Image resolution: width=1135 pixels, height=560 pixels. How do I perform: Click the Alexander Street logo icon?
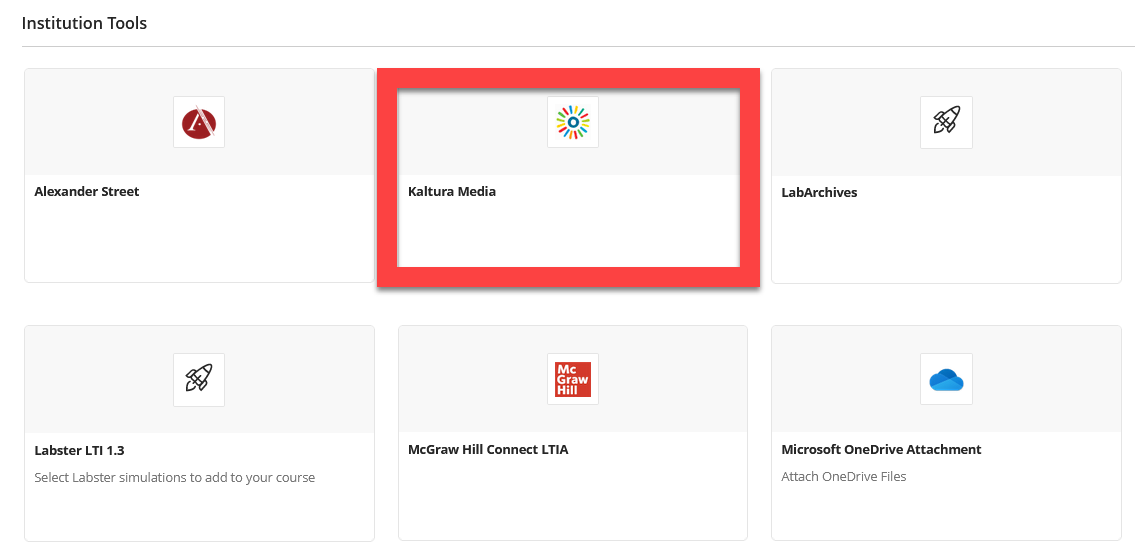point(199,122)
